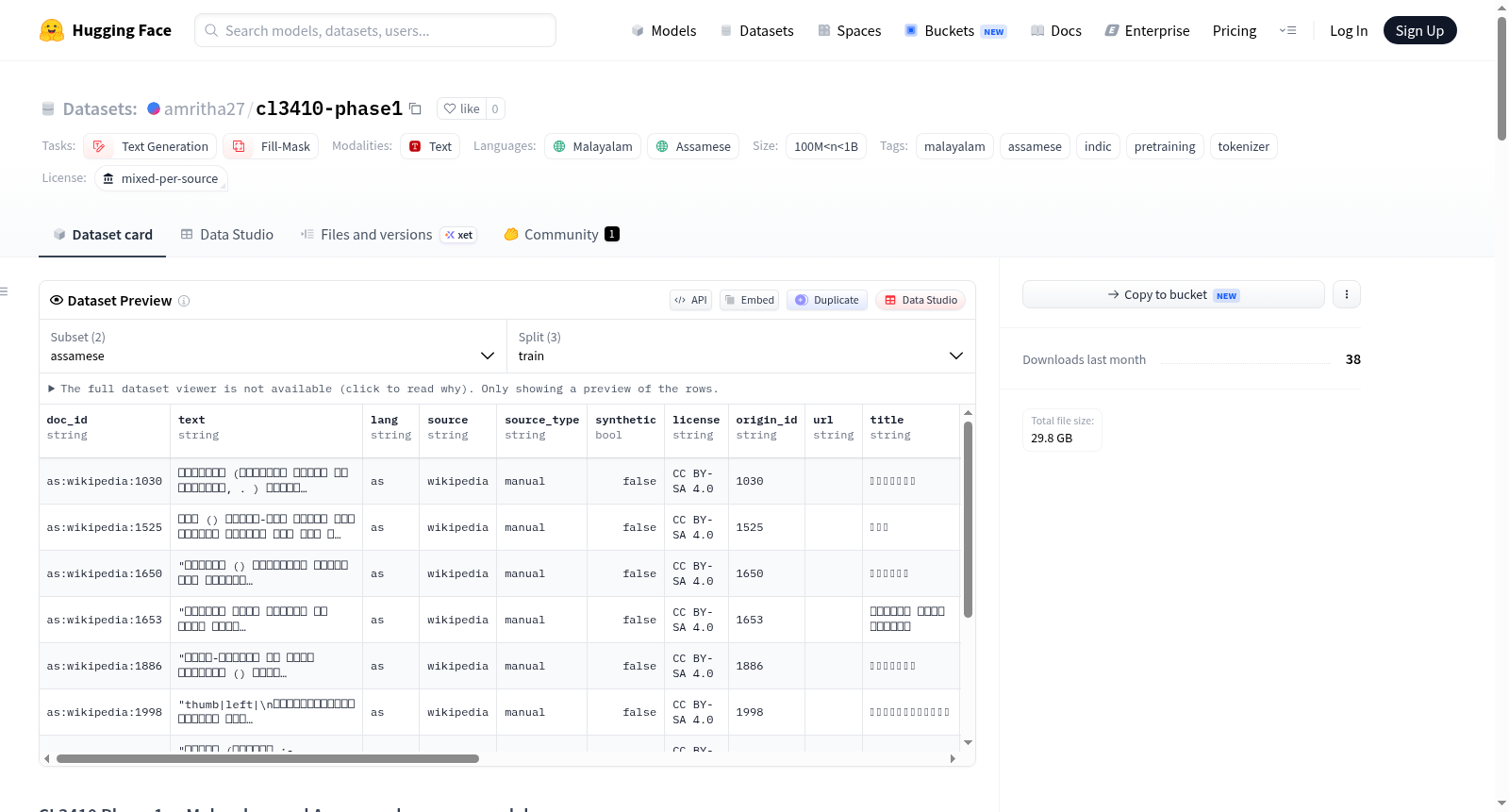The height and width of the screenshot is (812, 1509).
Task: Click the amritha27 avatar icon
Action: [154, 108]
